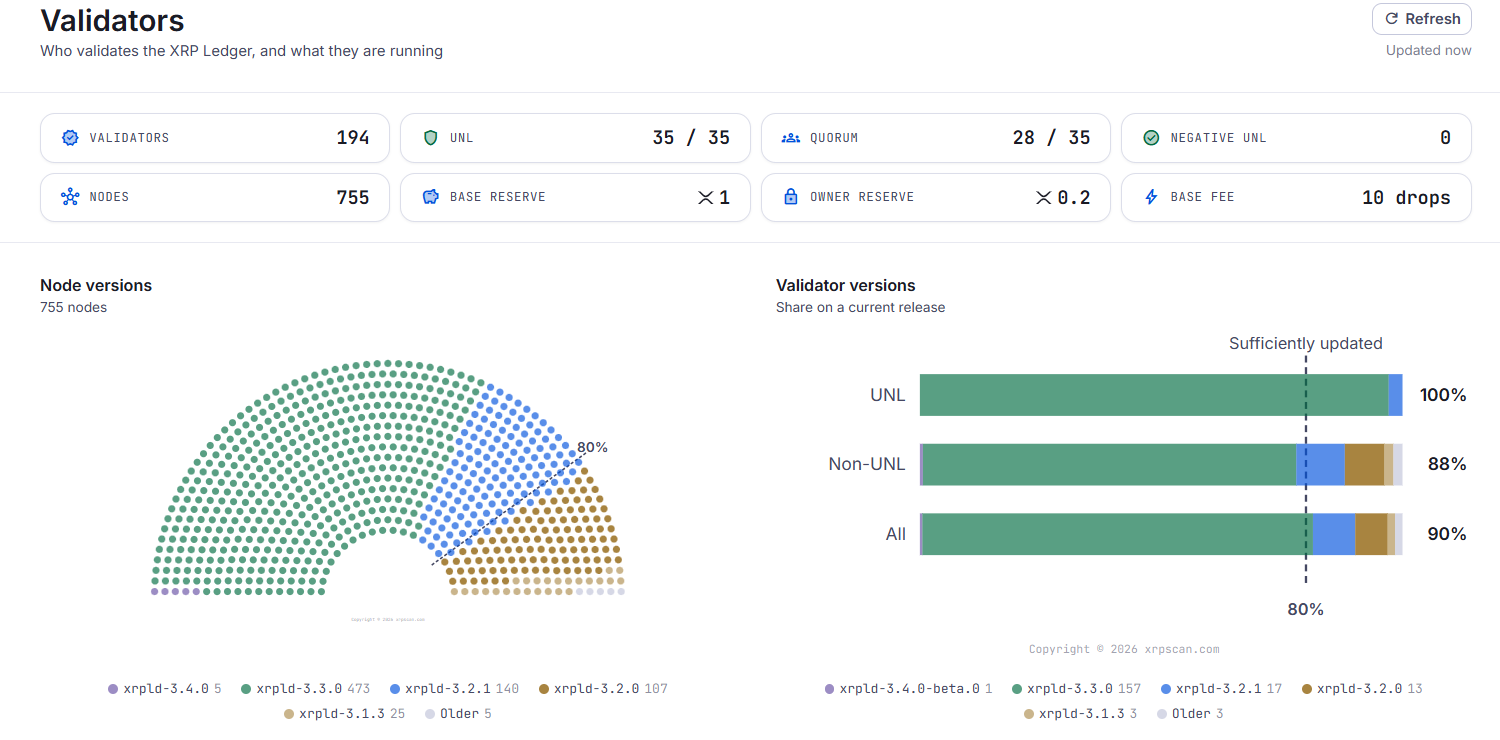The image size is (1500, 740).
Task: Click the XRP symbol beside Owner Reserve value
Action: tap(1044, 198)
